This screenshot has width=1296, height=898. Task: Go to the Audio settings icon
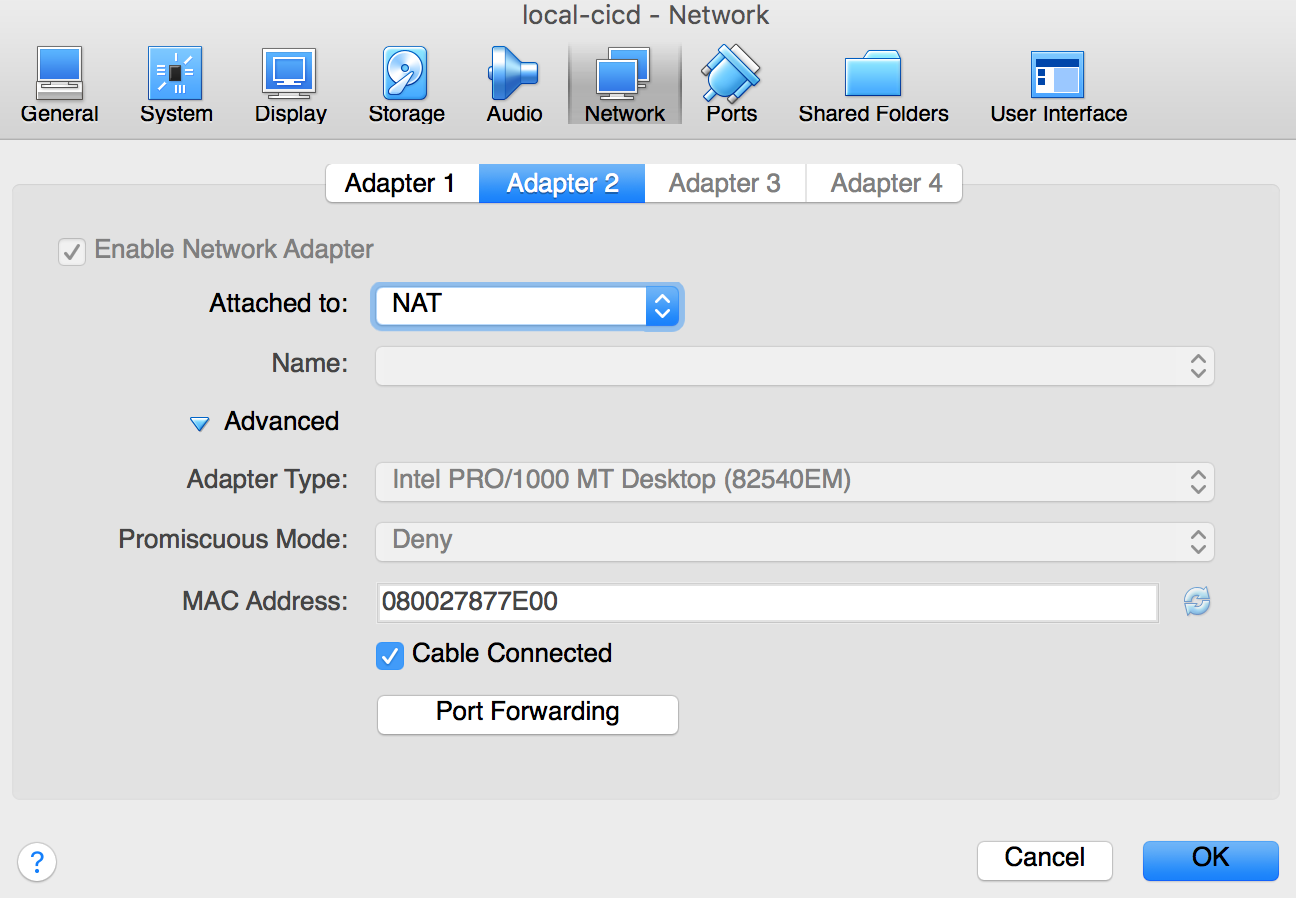(x=514, y=85)
